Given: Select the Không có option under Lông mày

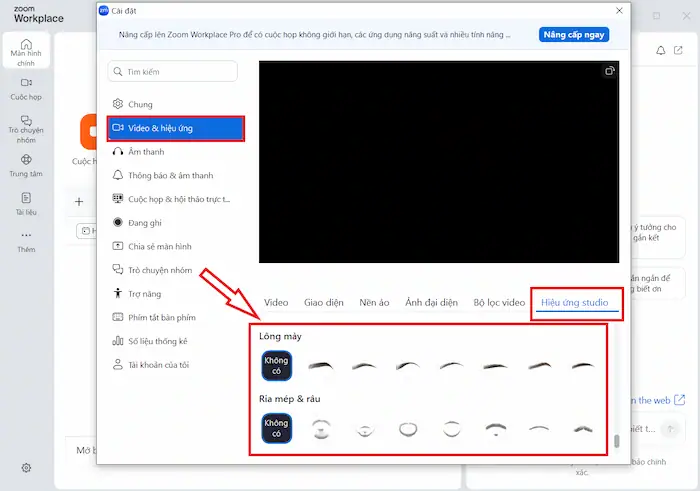Looking at the screenshot, I should 276,365.
